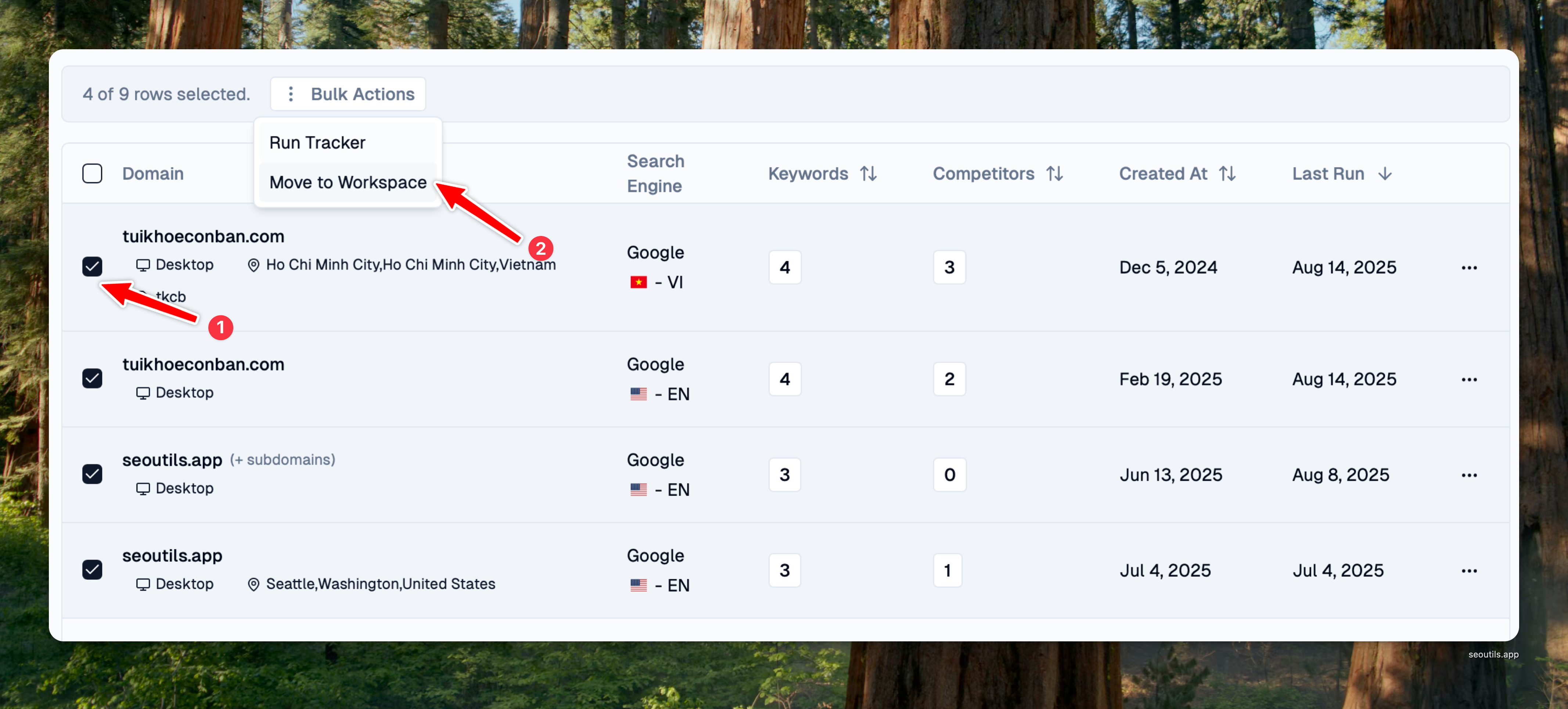Sort by Created At arrows icon
1568x709 pixels.
tap(1227, 173)
